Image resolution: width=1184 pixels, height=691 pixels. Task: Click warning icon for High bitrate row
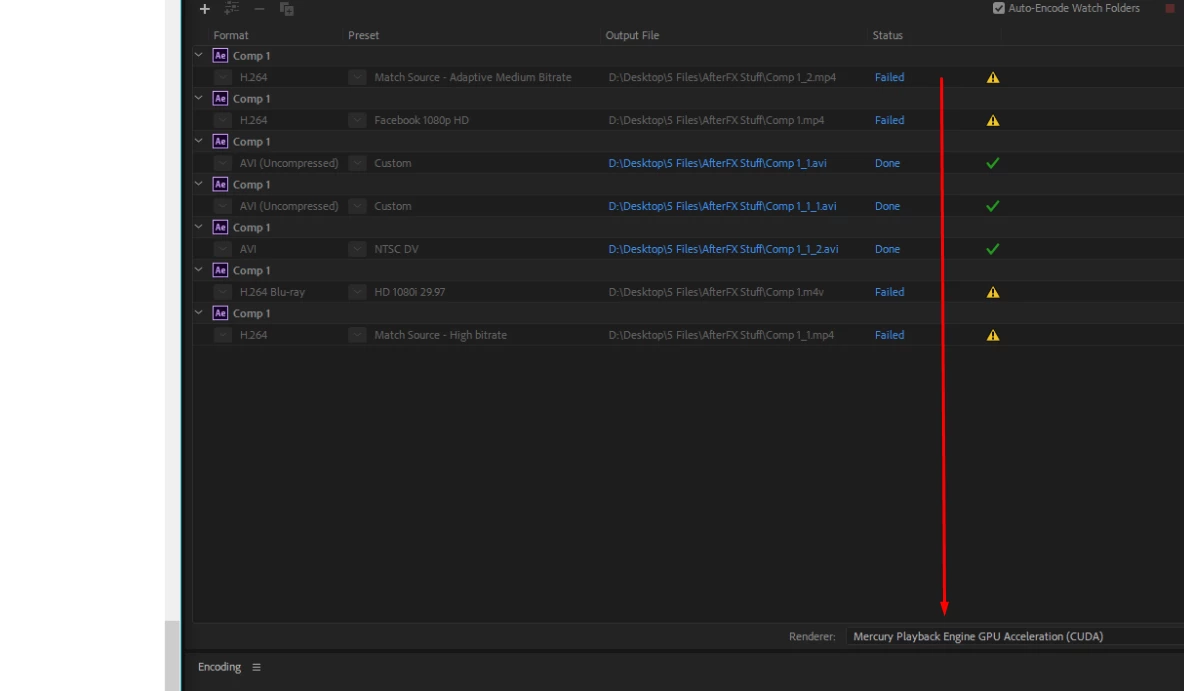993,335
